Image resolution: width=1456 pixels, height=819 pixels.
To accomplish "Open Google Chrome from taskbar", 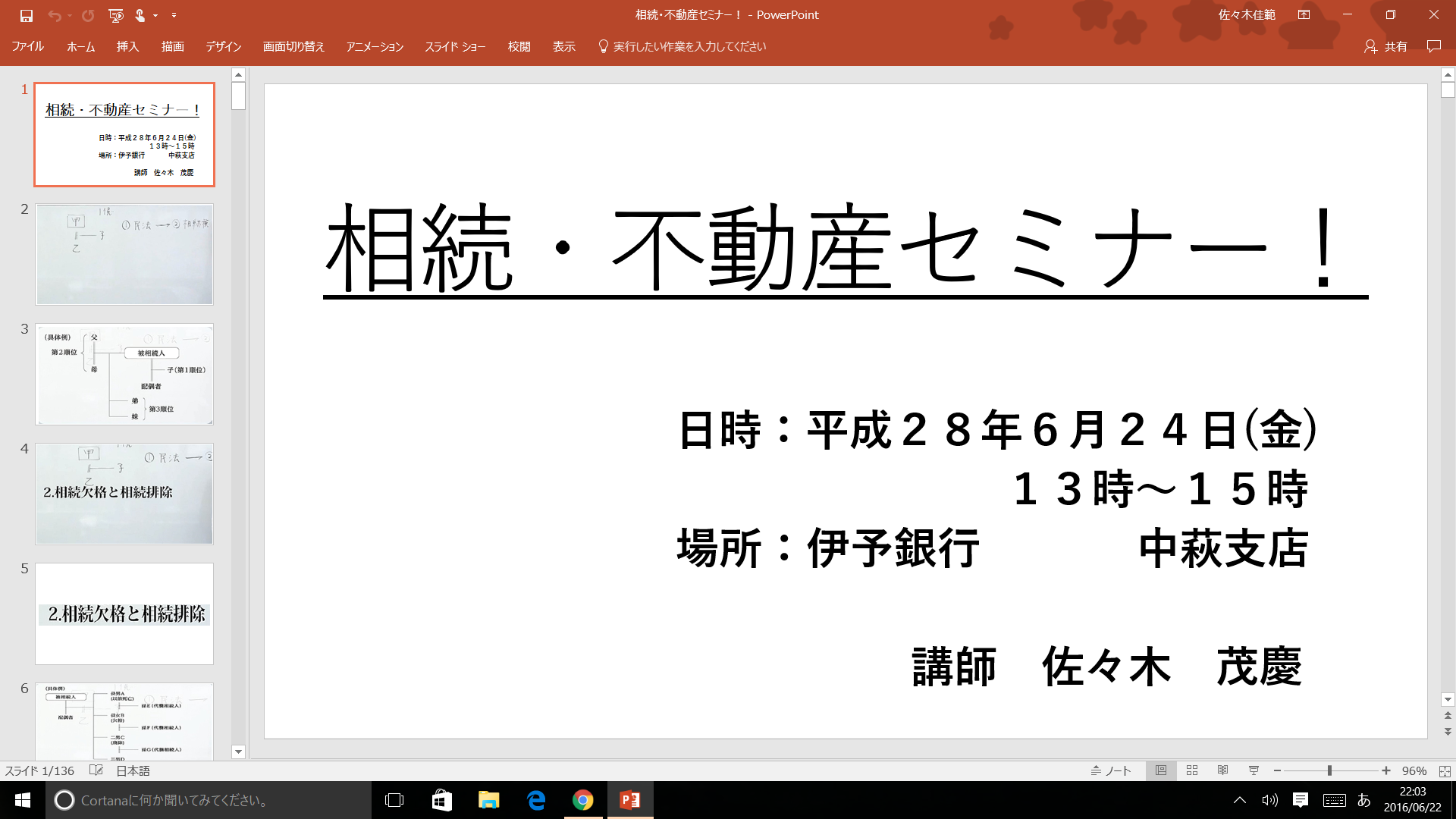I will [583, 800].
